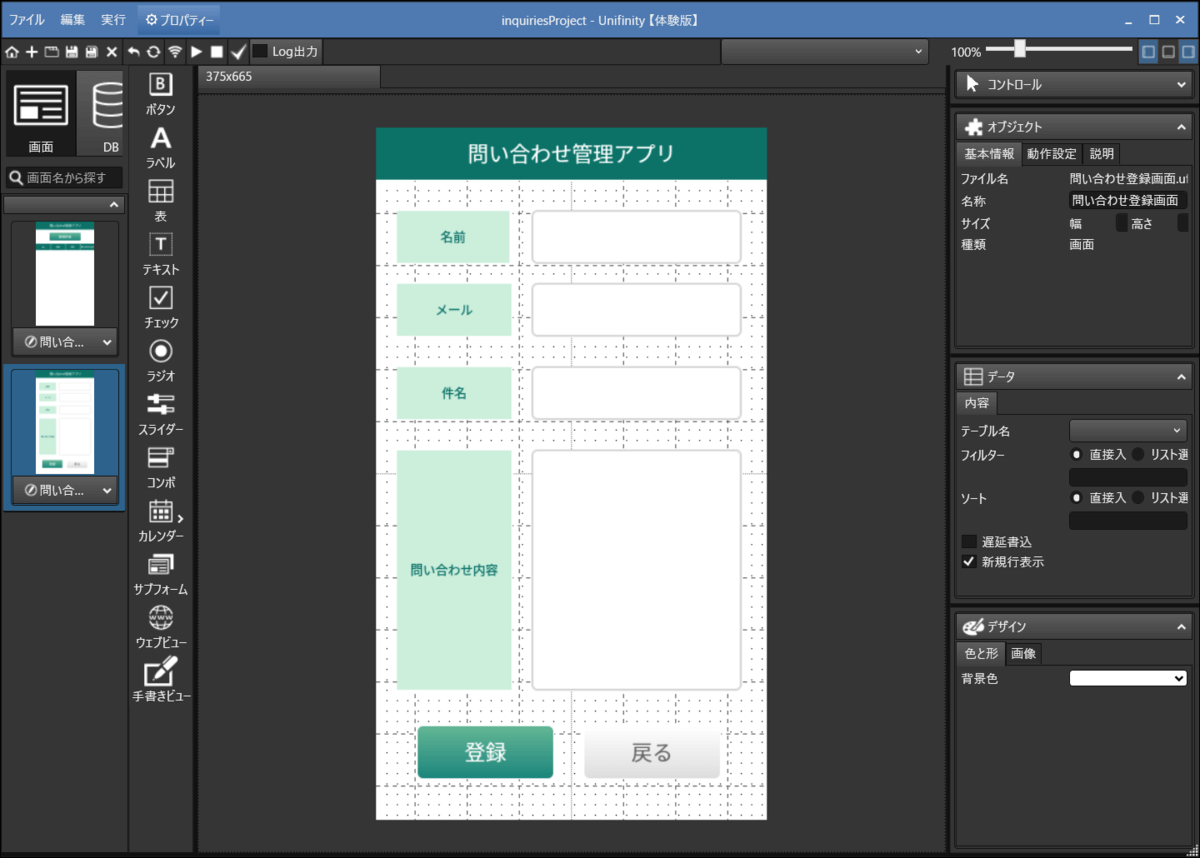Open the テーブル名 dropdown
This screenshot has height=858, width=1200.
click(1128, 431)
